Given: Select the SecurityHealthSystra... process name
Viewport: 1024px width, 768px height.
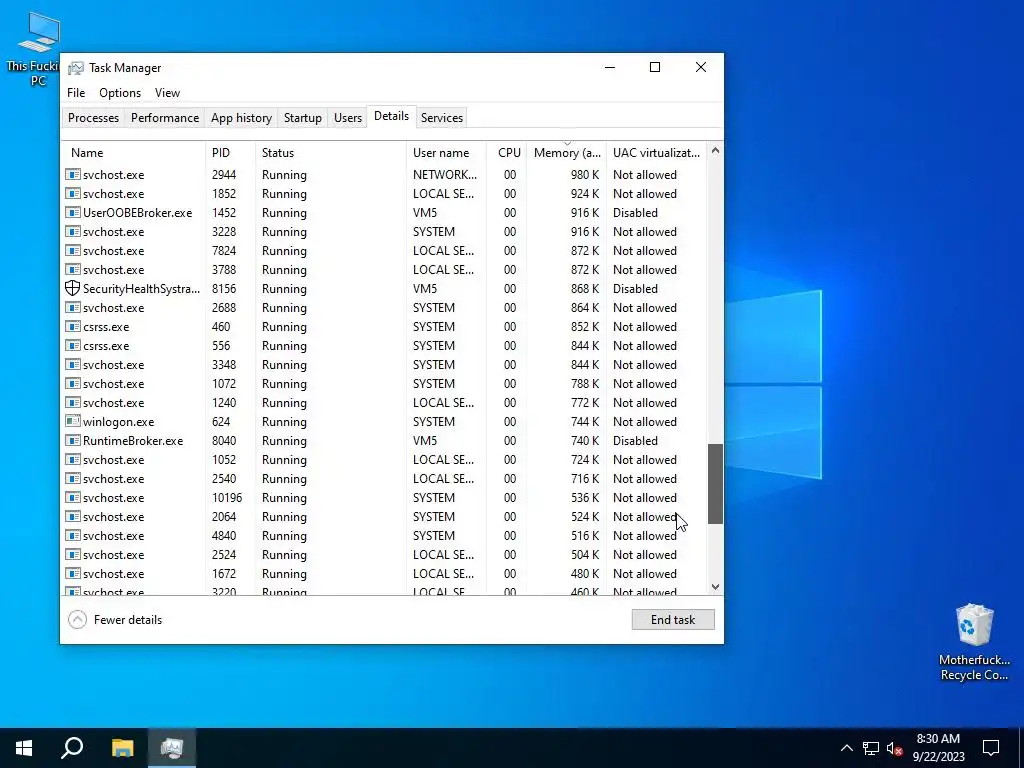Looking at the screenshot, I should pos(141,289).
